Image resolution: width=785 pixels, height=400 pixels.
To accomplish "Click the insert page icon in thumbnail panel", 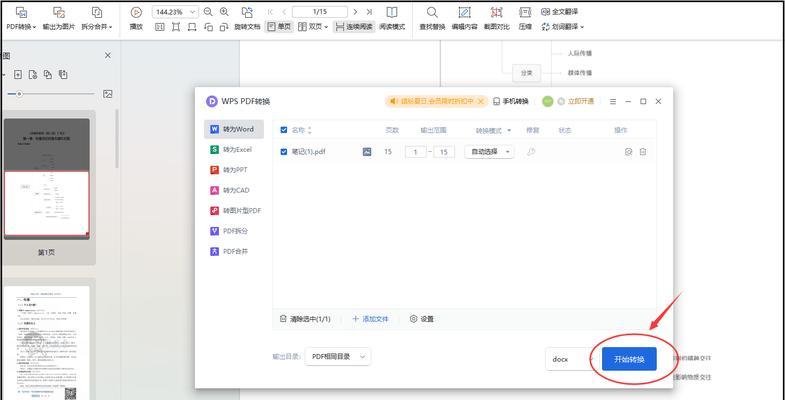I will point(18,75).
